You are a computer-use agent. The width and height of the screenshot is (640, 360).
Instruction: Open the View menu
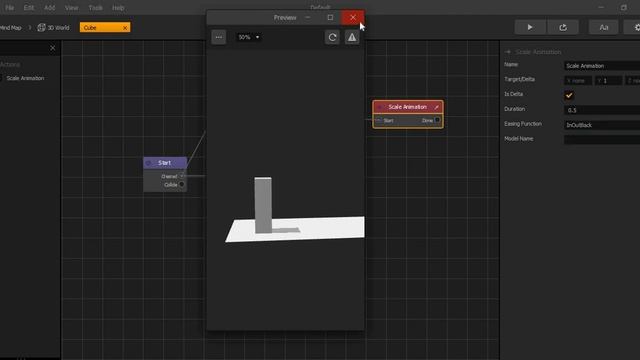coord(71,8)
